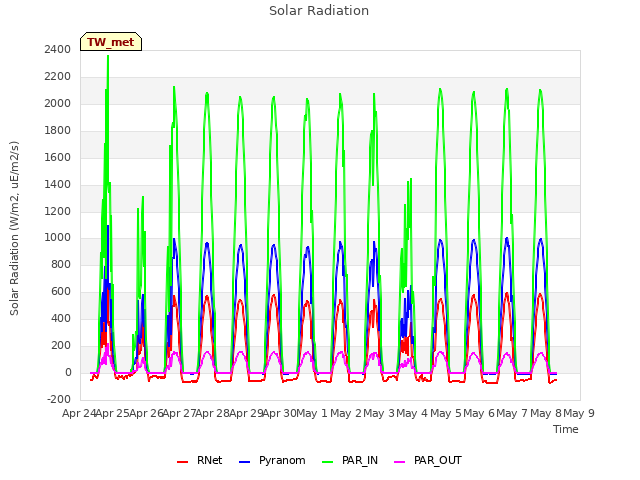Click the May 4 date tick label
This screenshot has width=640, height=480.
pyautogui.click(x=412, y=413)
